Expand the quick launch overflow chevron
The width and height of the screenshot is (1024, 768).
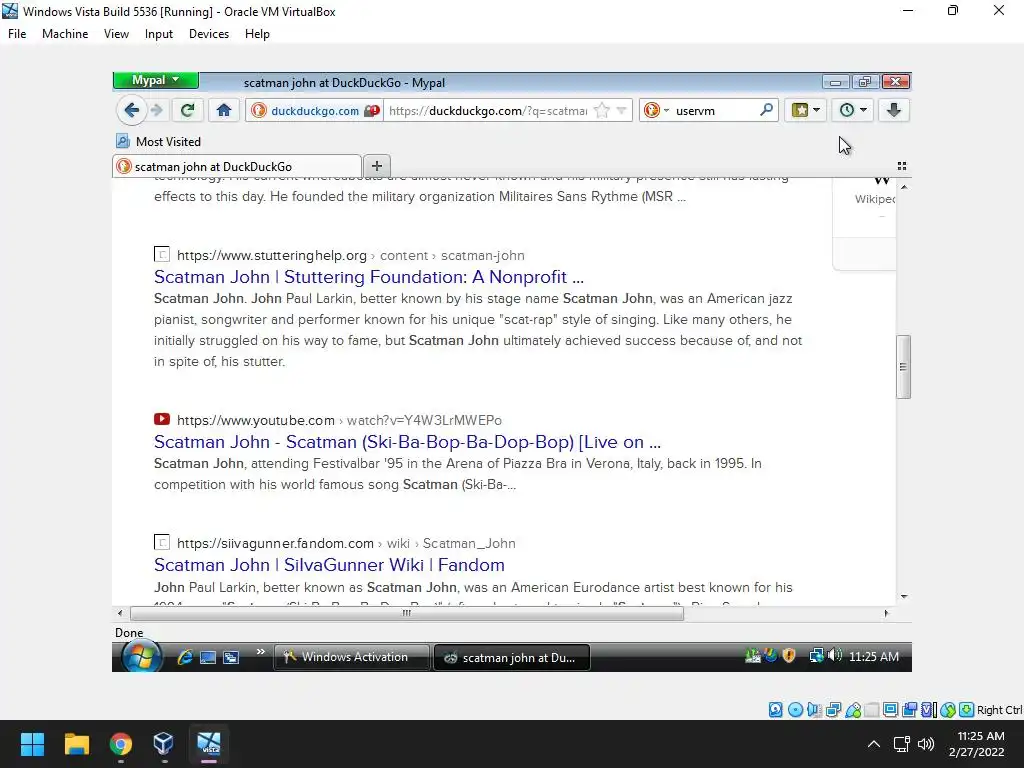click(261, 651)
